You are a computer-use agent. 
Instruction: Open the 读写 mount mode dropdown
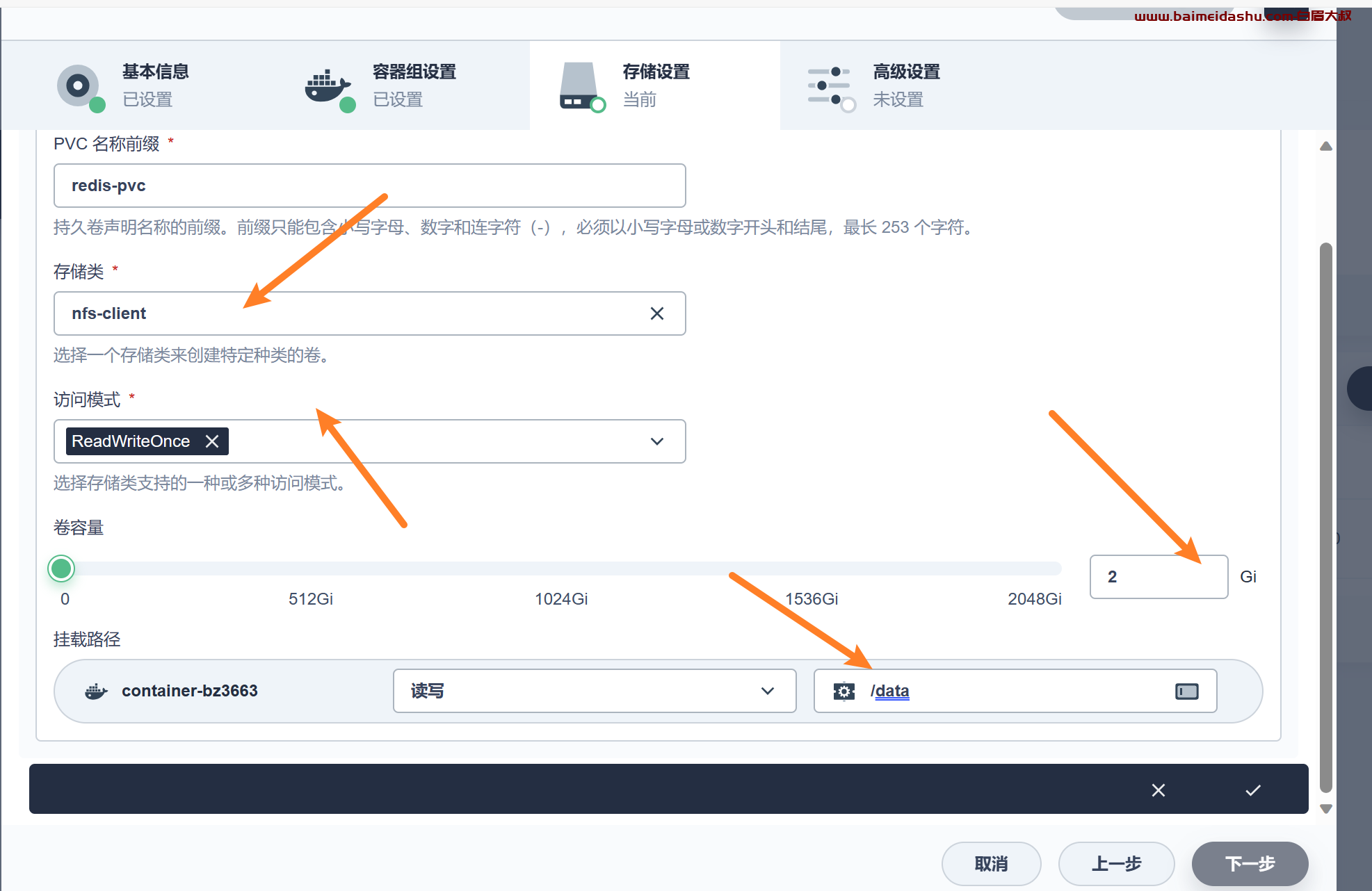595,691
